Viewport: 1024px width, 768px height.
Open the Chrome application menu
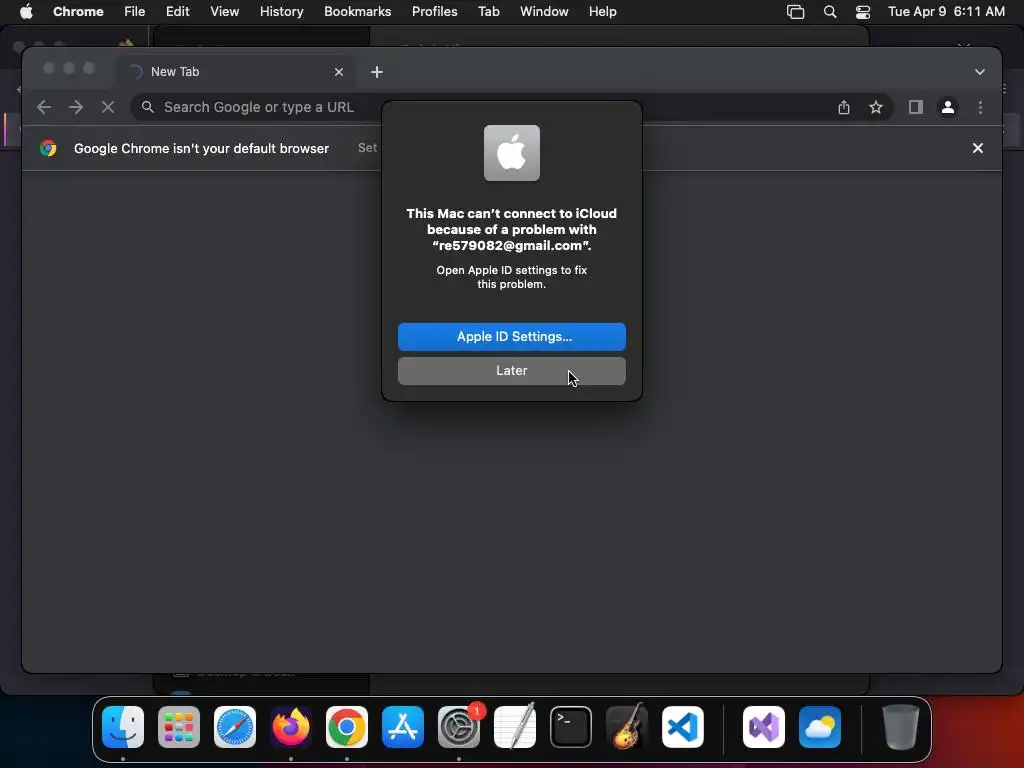pos(78,11)
